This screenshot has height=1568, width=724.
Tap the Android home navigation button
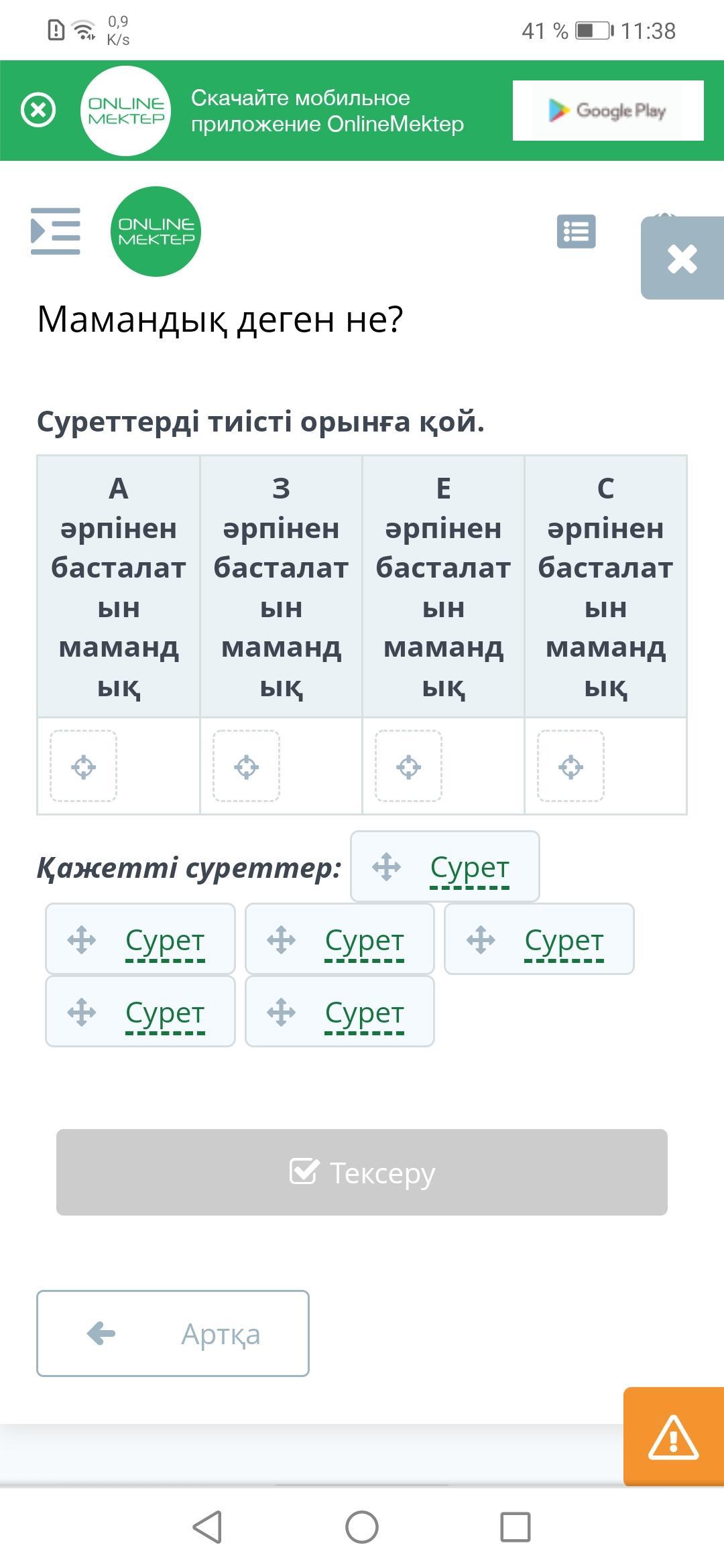(362, 1528)
